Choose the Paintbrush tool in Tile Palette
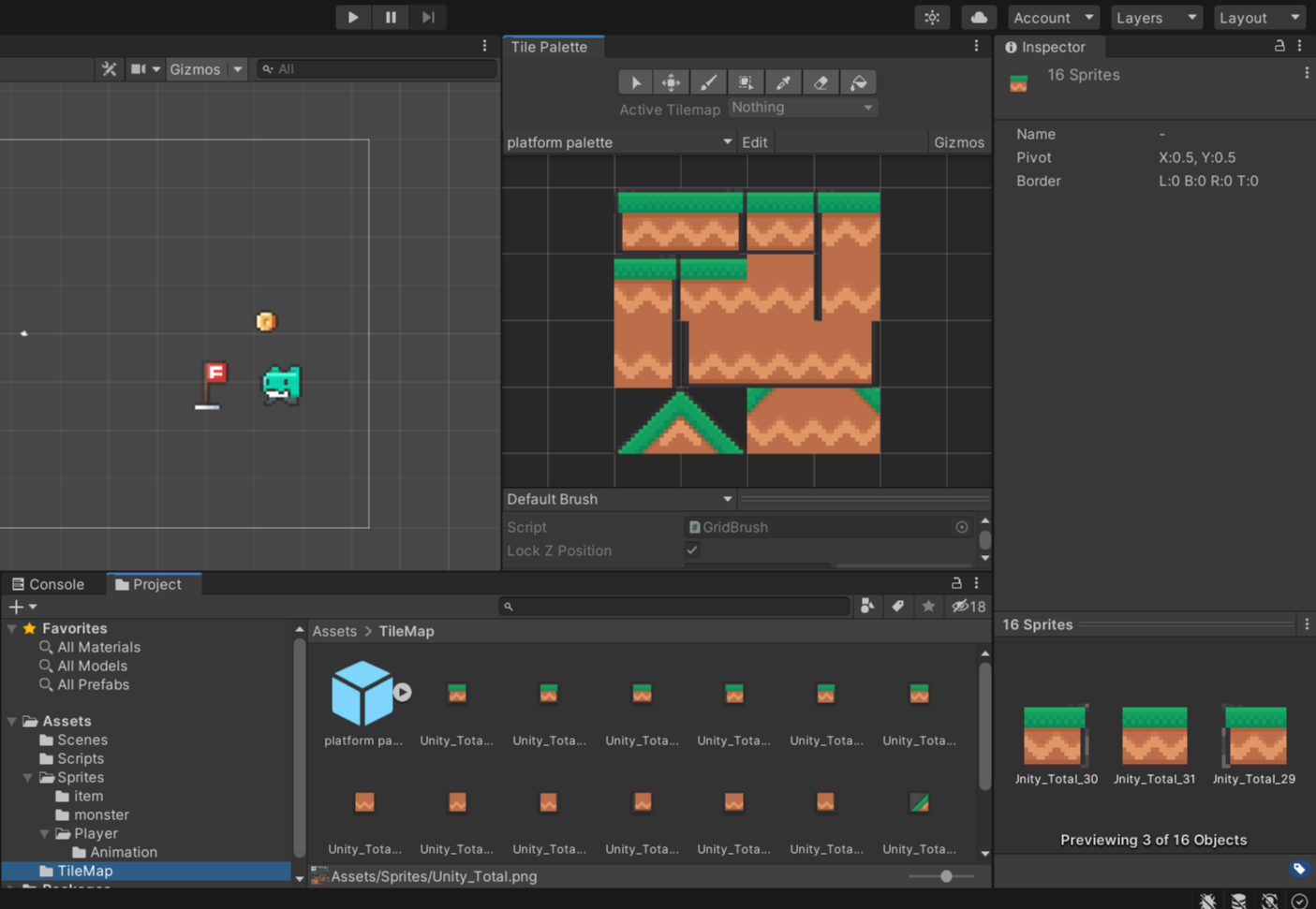Viewport: 1316px width, 909px height. pos(709,82)
